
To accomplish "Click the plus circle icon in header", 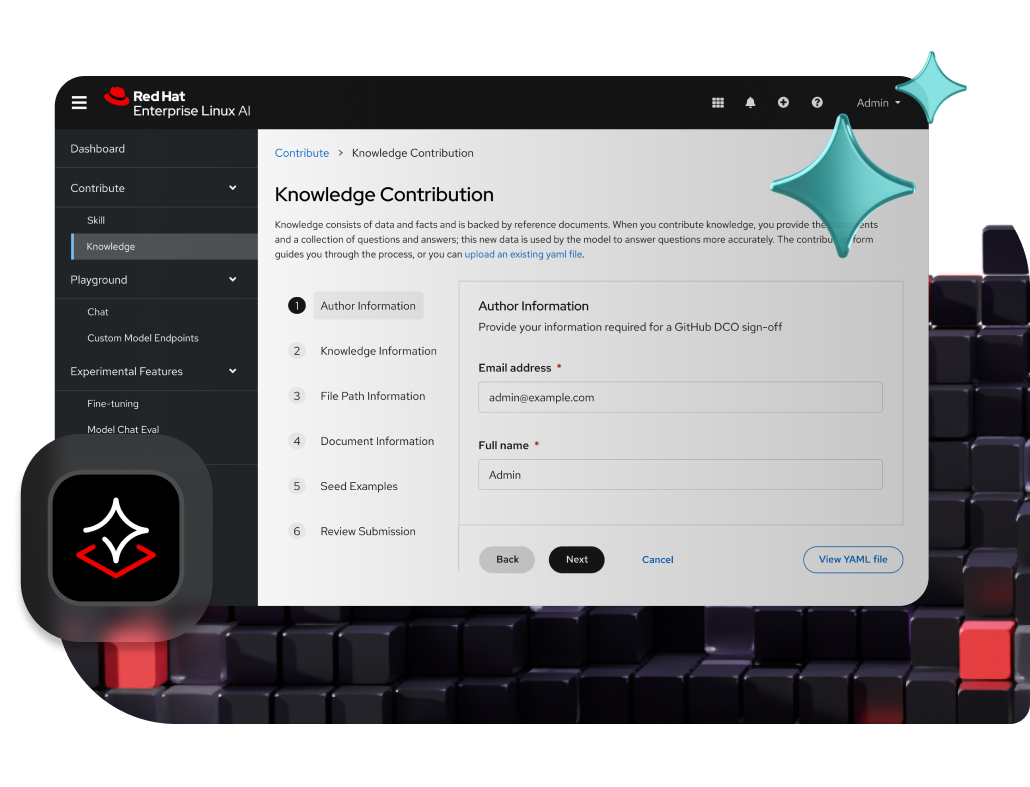I will pyautogui.click(x=783, y=103).
